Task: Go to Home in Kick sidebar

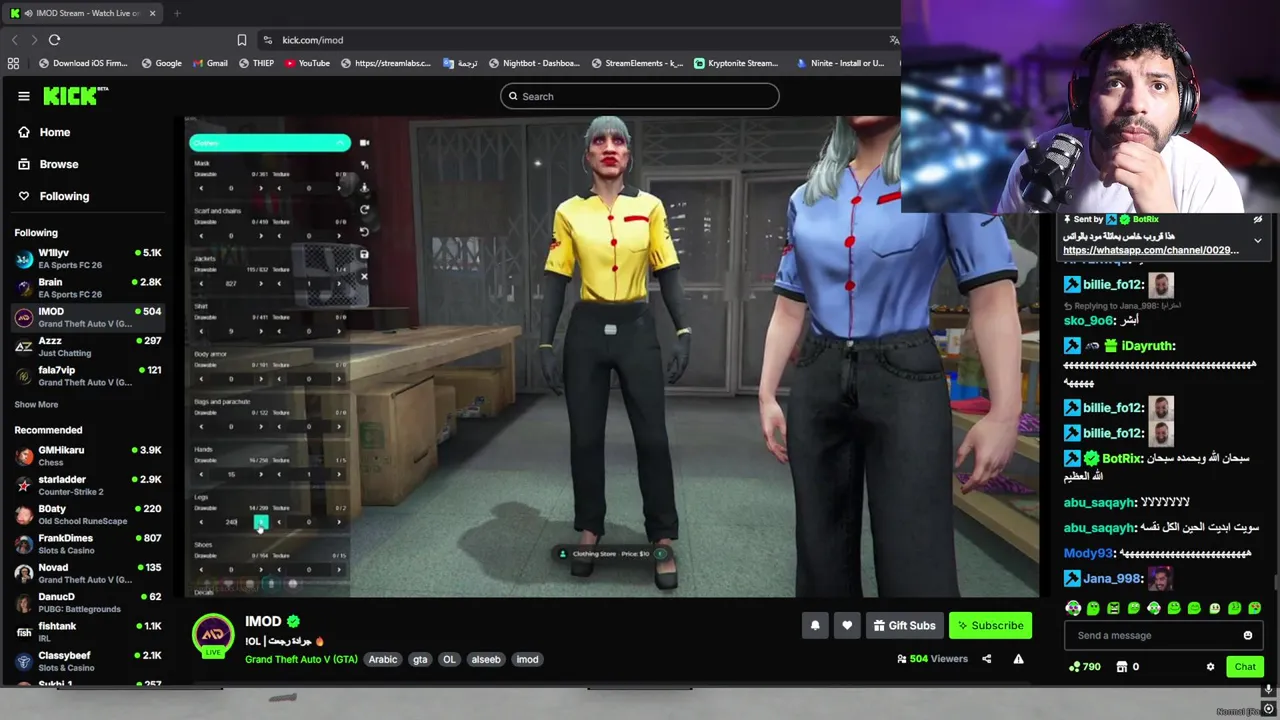Action: coord(45,132)
